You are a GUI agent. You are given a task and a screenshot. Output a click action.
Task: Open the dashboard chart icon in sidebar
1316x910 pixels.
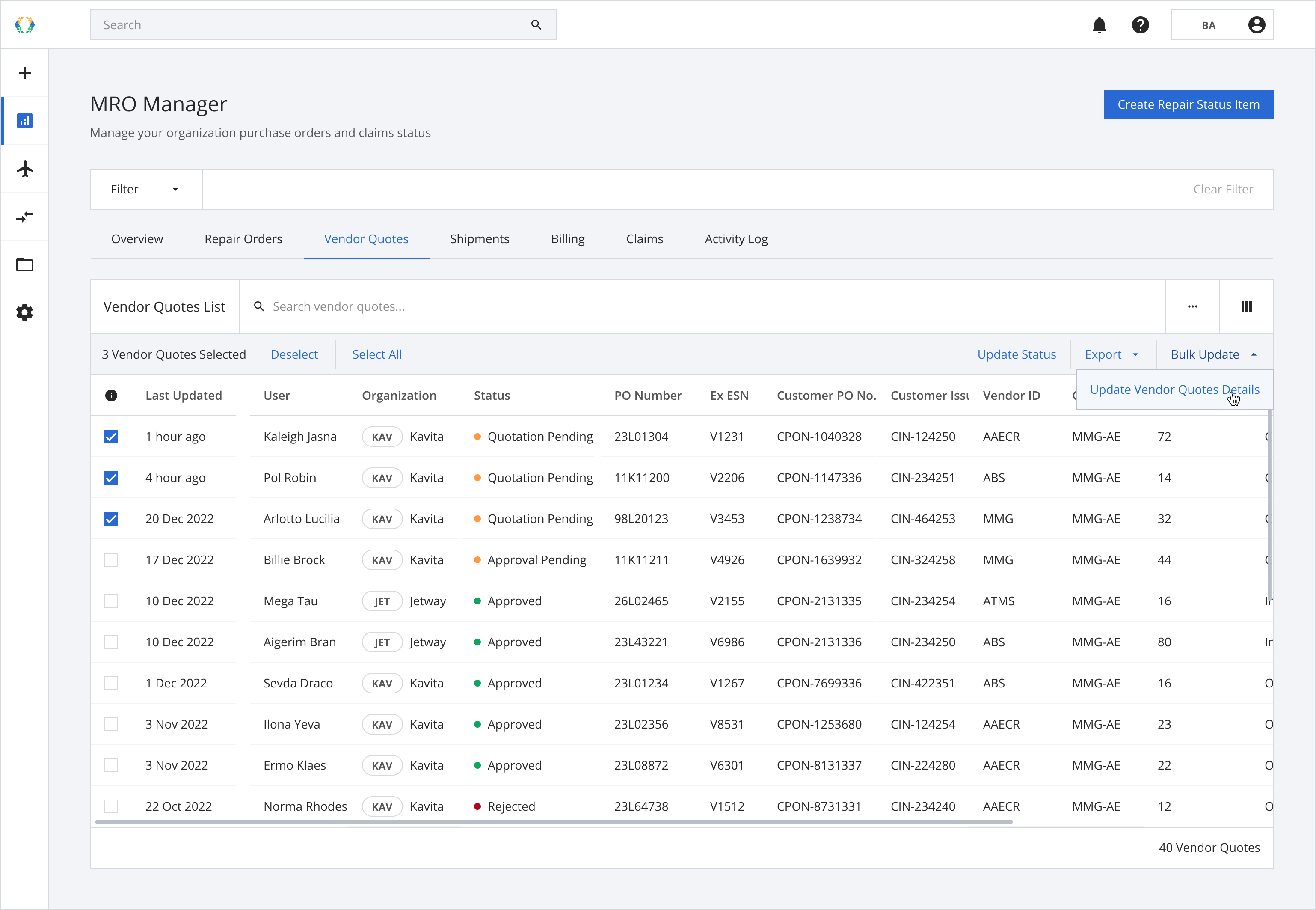pyautogui.click(x=24, y=120)
